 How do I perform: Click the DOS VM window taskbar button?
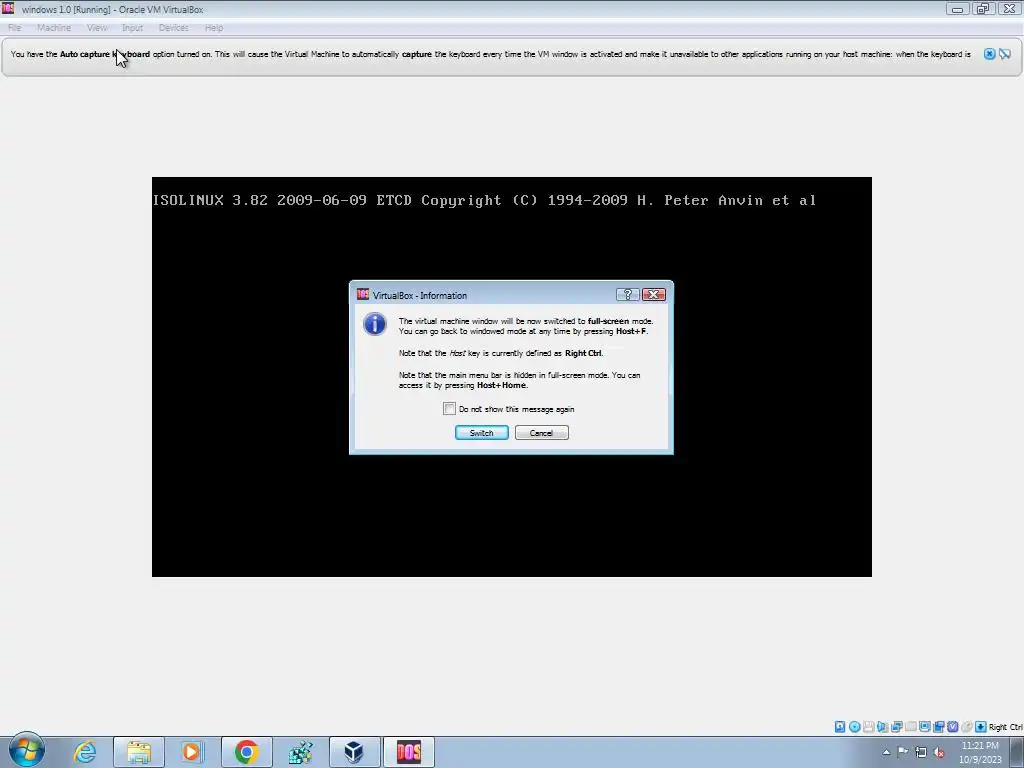tap(409, 752)
